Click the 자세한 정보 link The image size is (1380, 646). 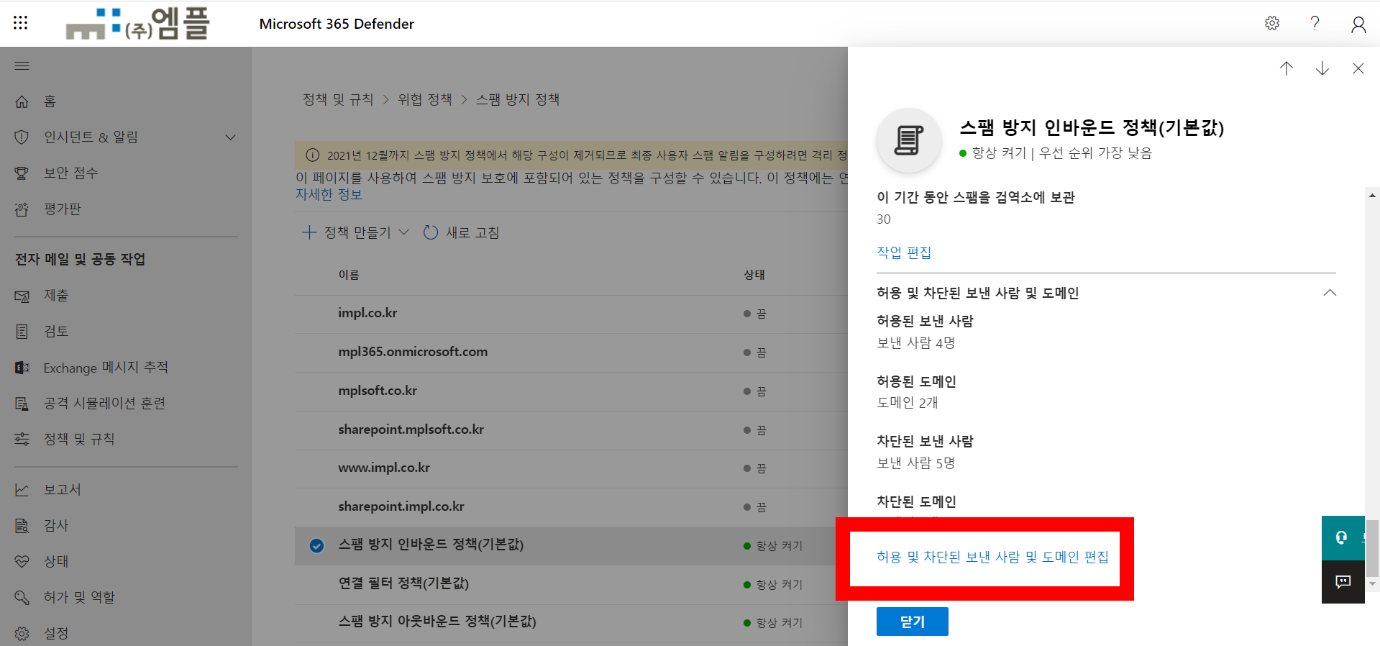coord(329,194)
